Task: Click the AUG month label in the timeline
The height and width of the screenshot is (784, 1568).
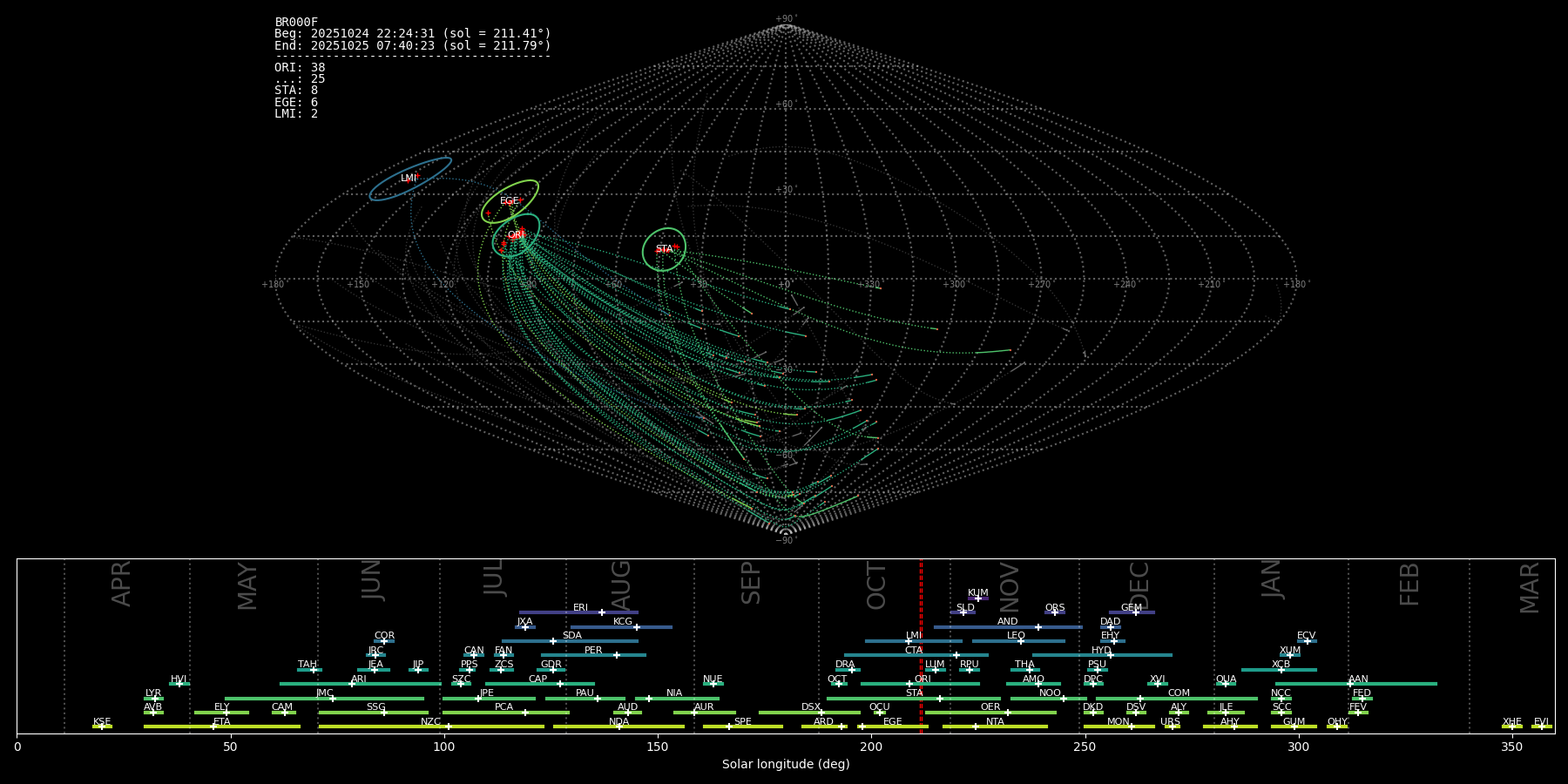Action: [621, 585]
